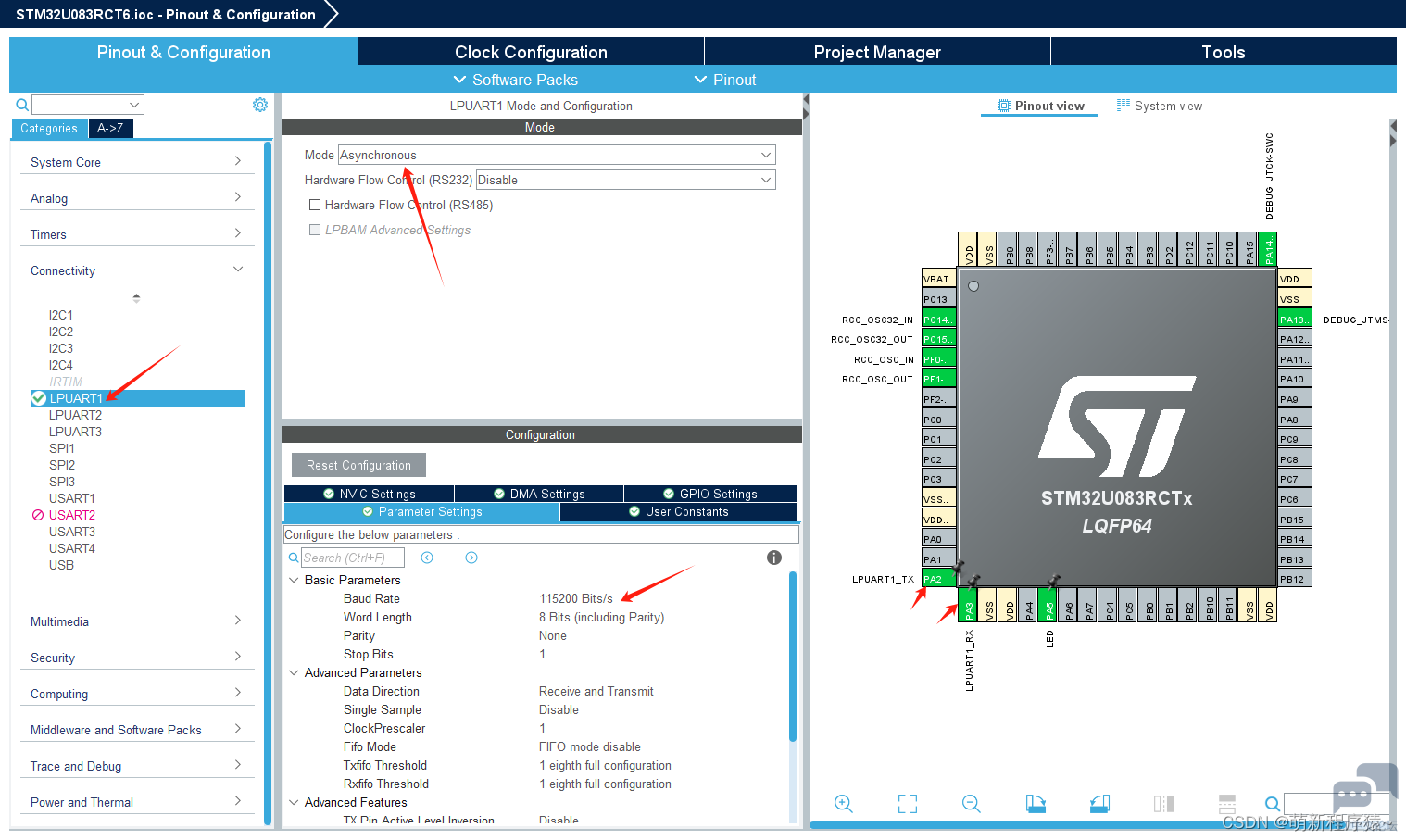Expand the Power and Thermal category
This screenshot has width=1406, height=840.
pos(137,802)
